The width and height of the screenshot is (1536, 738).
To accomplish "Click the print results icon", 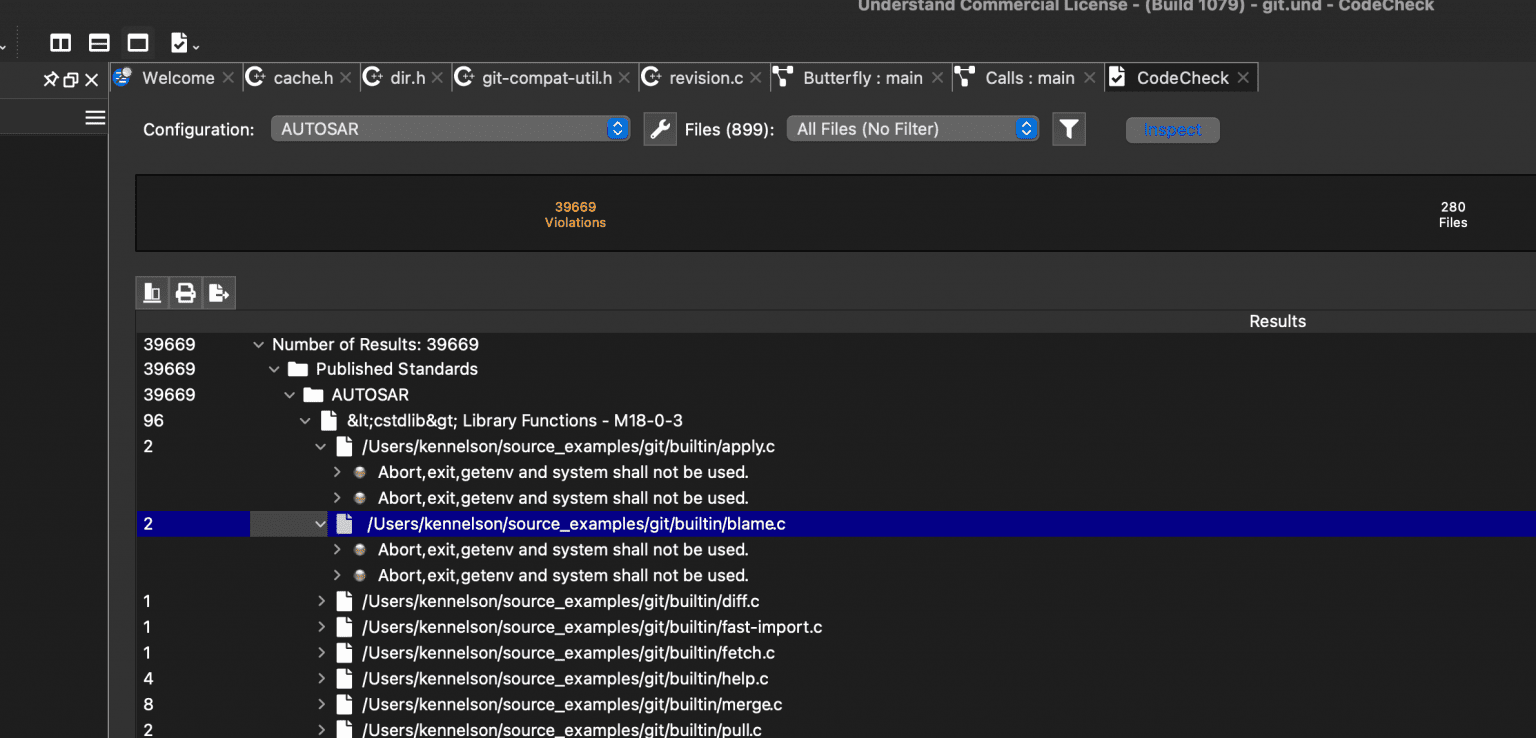I will click(x=185, y=292).
